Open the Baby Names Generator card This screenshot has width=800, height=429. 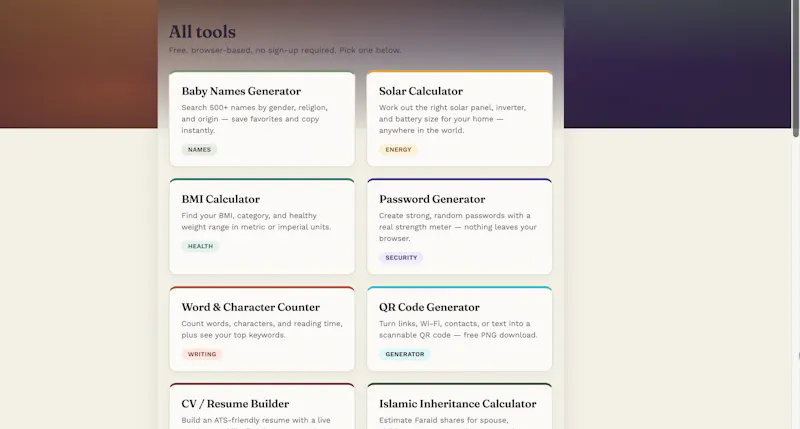click(262, 118)
